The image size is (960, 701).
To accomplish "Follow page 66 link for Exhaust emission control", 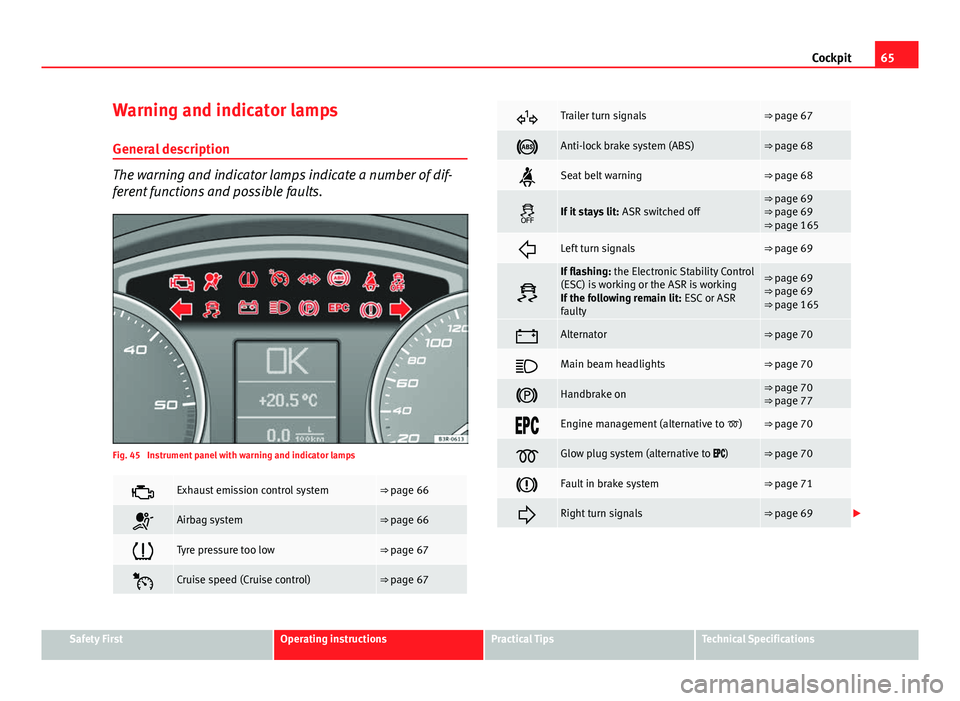I will [404, 490].
